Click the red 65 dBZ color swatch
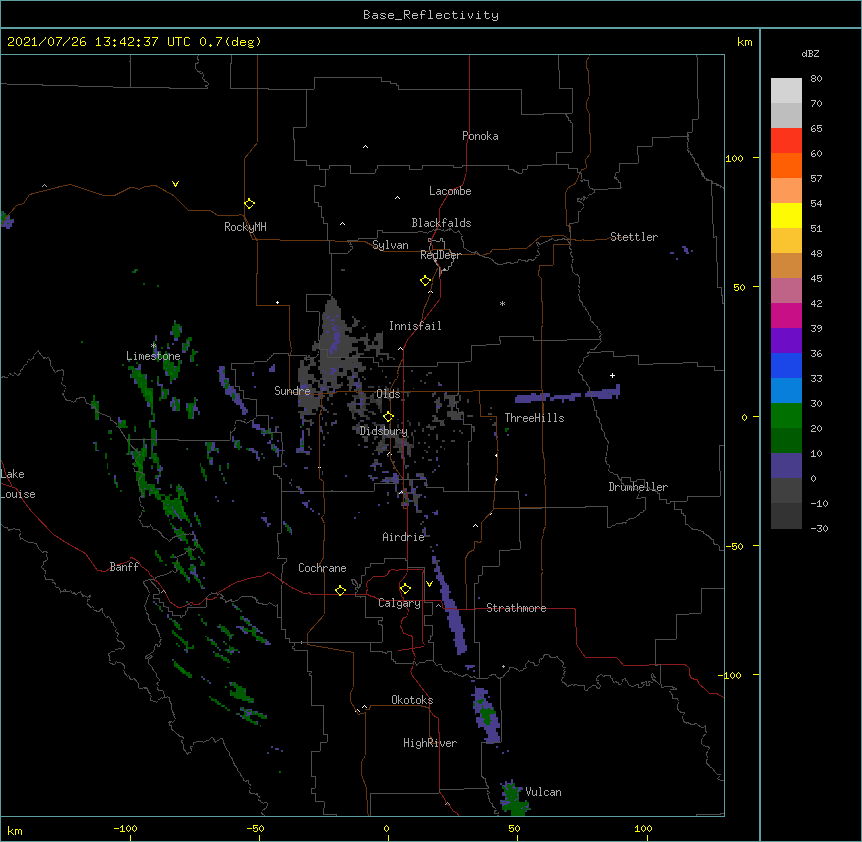Viewport: 862px width, 842px height. (786, 140)
